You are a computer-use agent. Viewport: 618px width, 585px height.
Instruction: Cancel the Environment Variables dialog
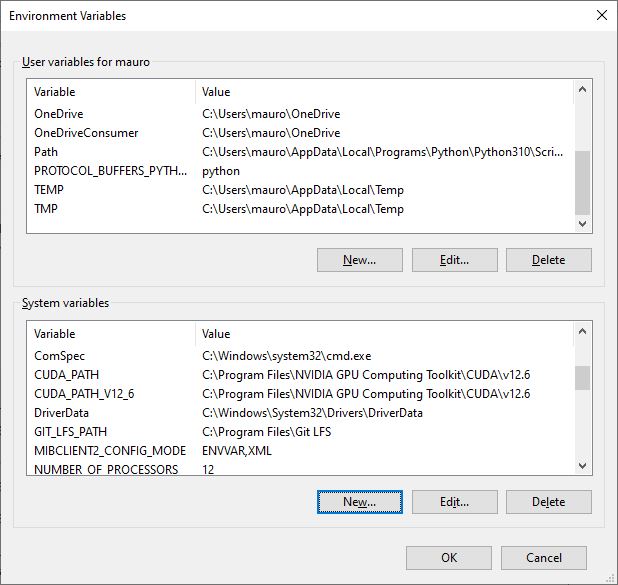[544, 558]
